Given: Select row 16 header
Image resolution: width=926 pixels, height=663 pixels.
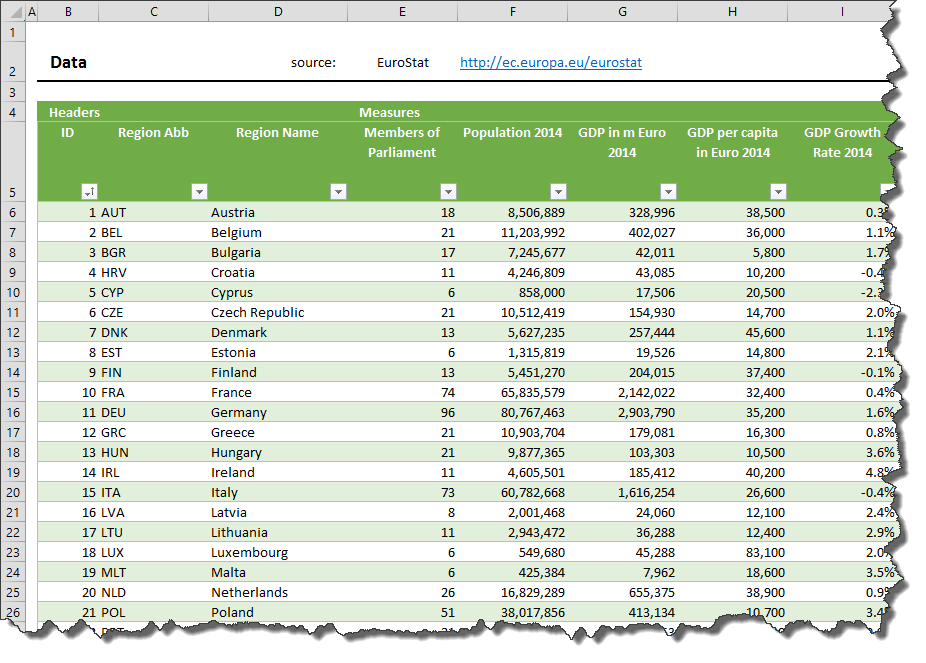Looking at the screenshot, I should pos(12,412).
